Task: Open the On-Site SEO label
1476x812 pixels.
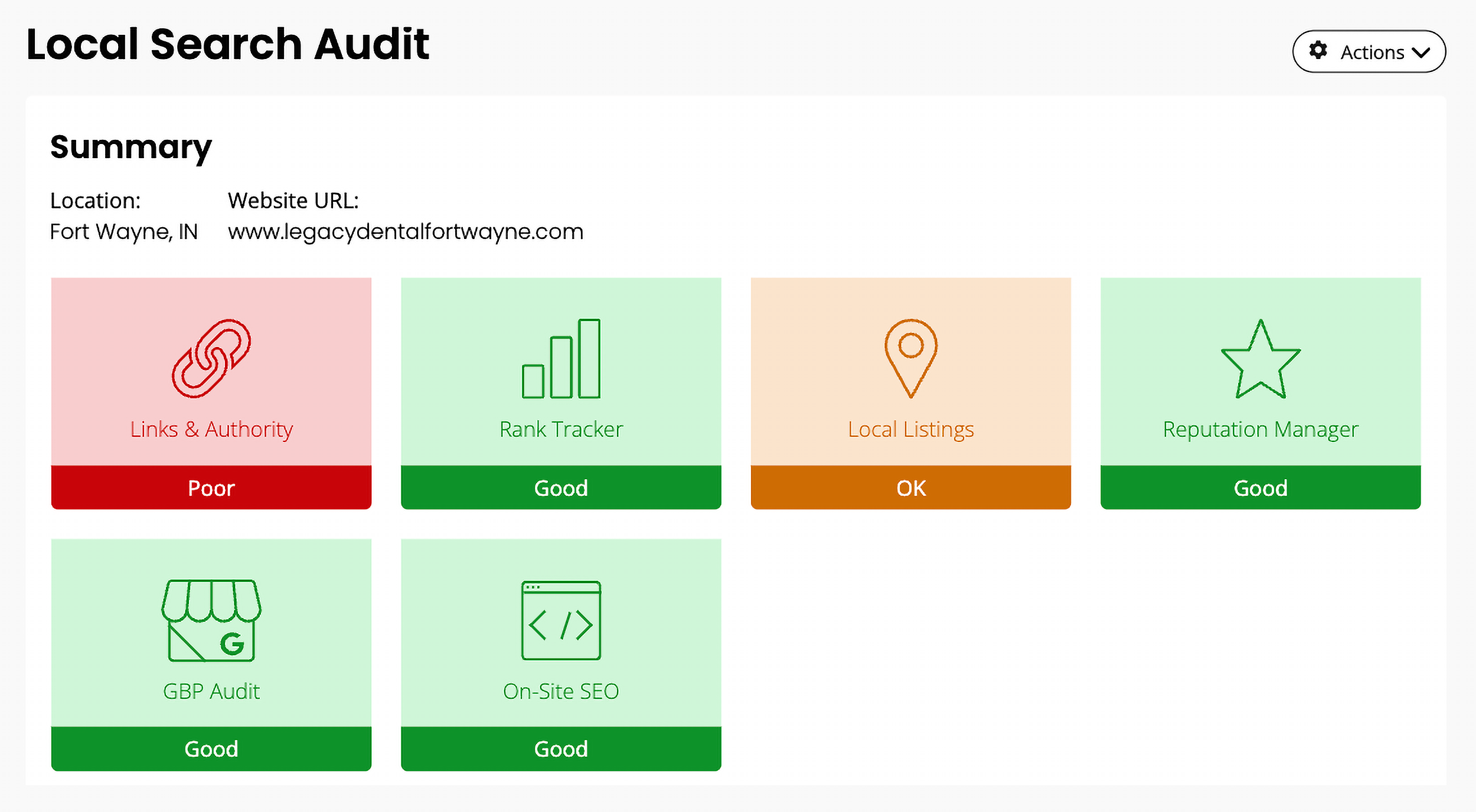Action: click(561, 691)
